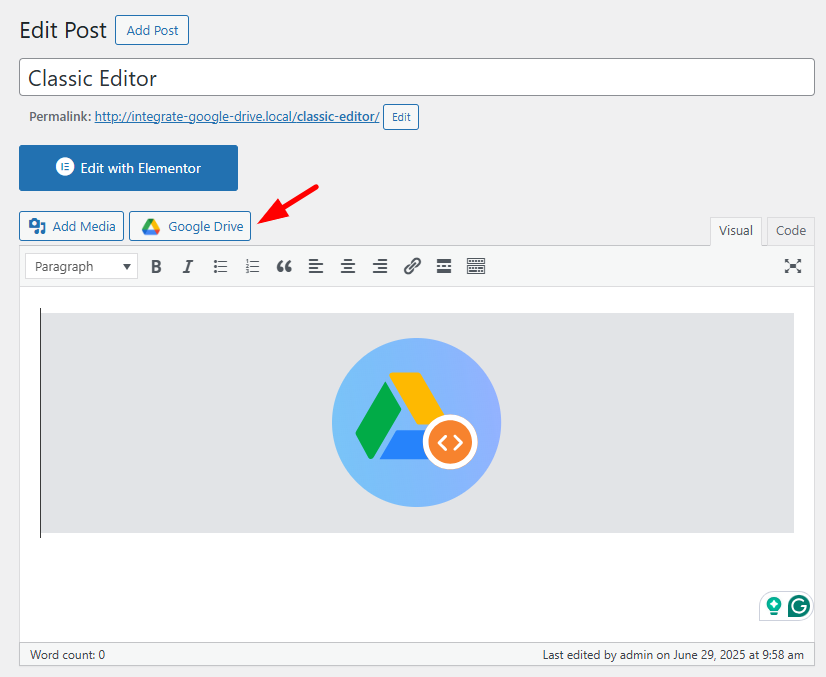
Task: Insert a bulleted list
Action: tap(220, 267)
